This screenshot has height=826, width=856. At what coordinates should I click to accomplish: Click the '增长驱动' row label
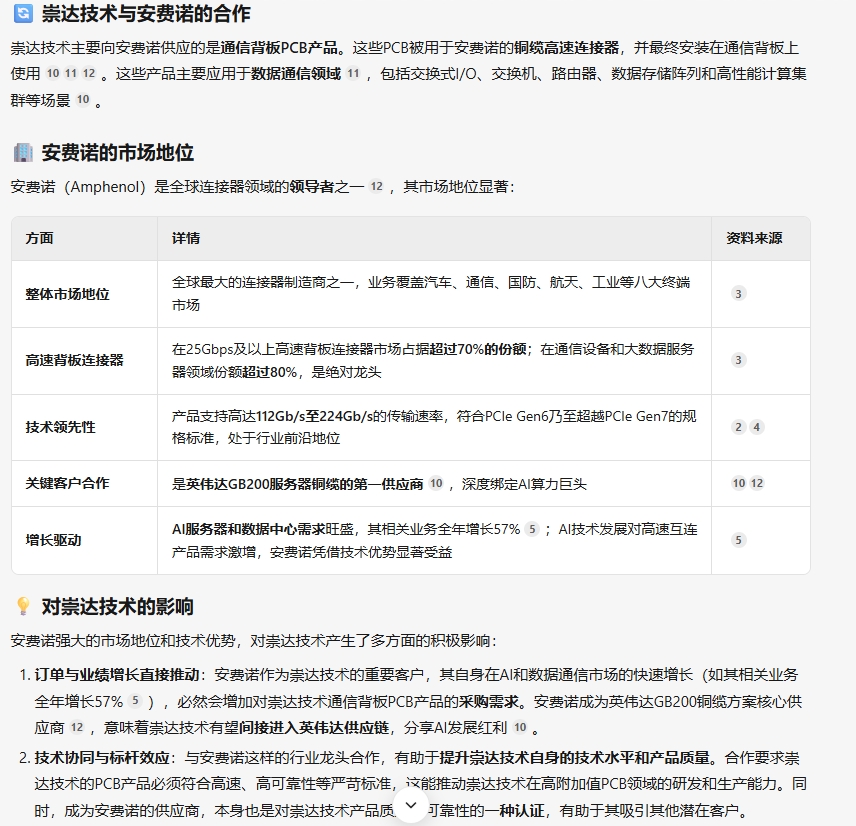click(53, 540)
